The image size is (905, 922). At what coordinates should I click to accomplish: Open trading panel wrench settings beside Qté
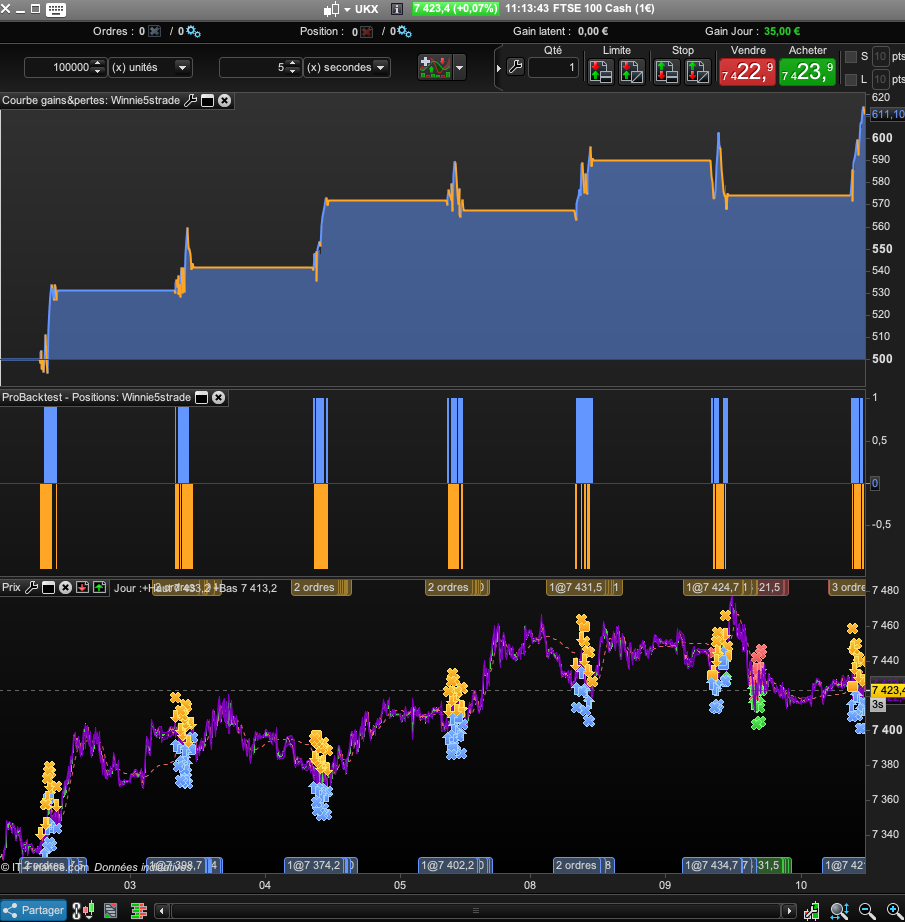(515, 67)
